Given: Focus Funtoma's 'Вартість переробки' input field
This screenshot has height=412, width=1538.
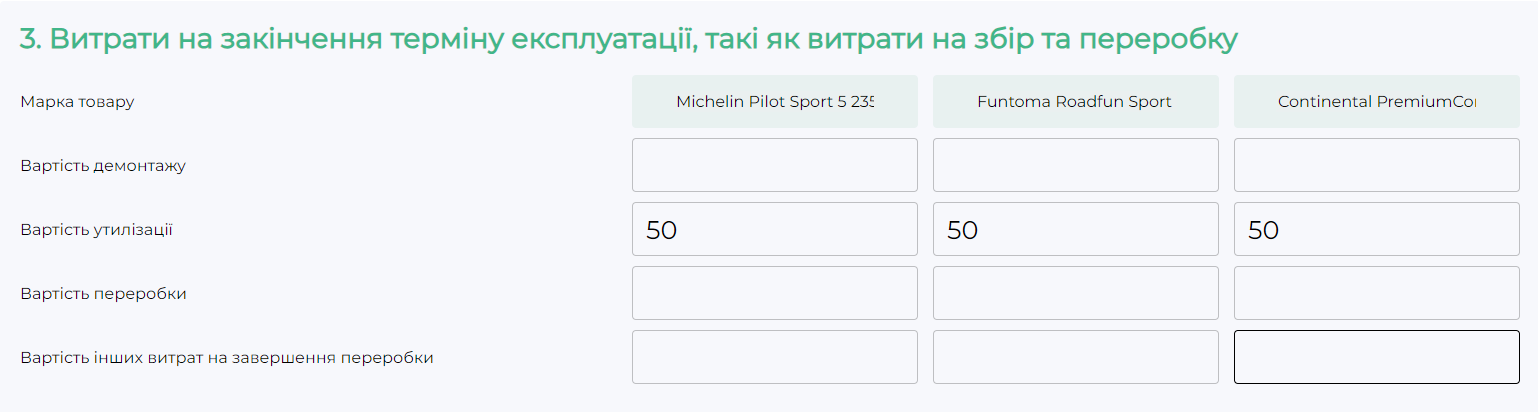Looking at the screenshot, I should [x=1075, y=293].
